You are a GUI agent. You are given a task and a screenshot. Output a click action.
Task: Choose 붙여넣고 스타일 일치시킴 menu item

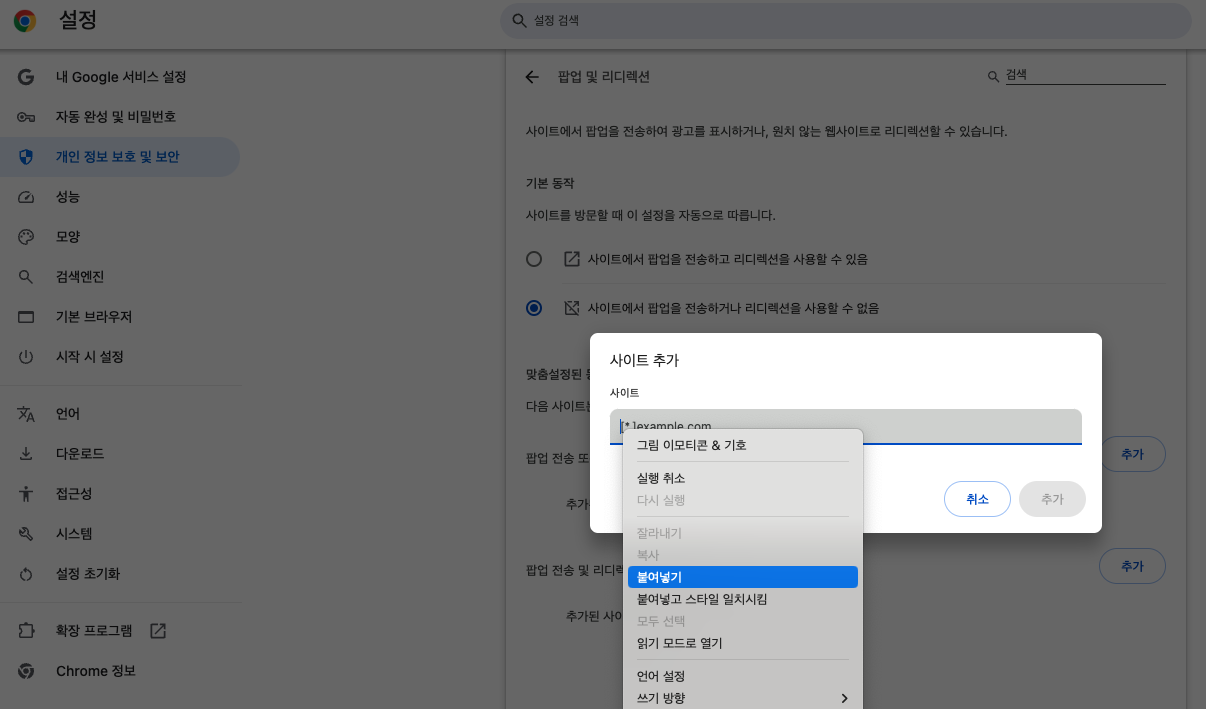pos(742,599)
